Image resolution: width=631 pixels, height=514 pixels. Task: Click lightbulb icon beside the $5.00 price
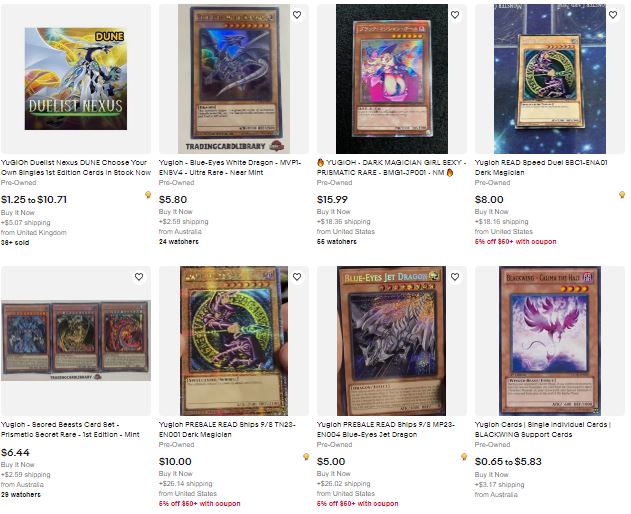[x=464, y=457]
